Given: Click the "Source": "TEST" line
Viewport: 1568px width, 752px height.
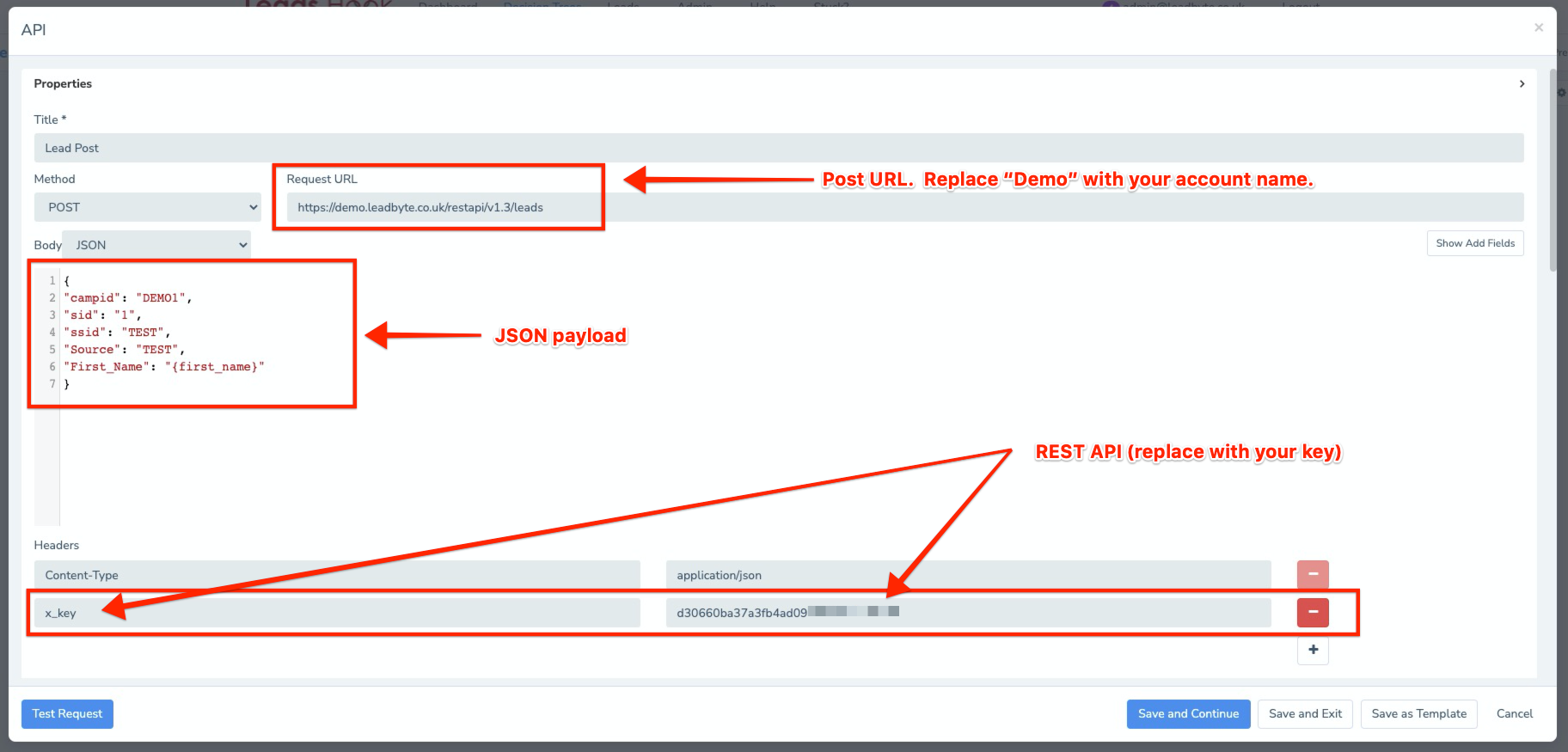Looking at the screenshot, I should pos(124,350).
